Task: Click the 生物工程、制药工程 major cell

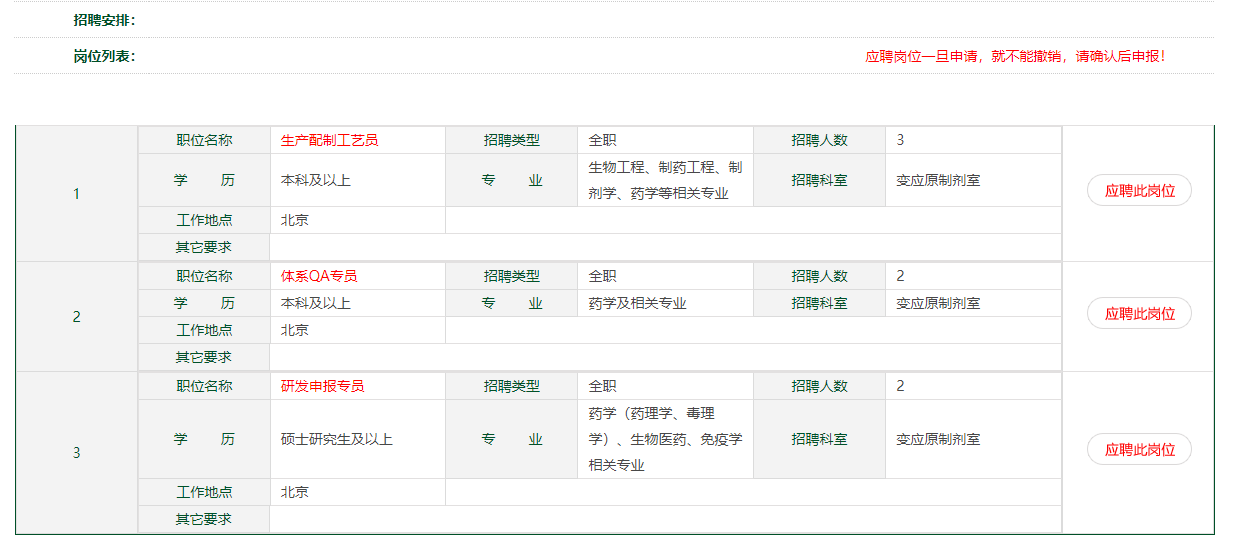Action: click(665, 180)
